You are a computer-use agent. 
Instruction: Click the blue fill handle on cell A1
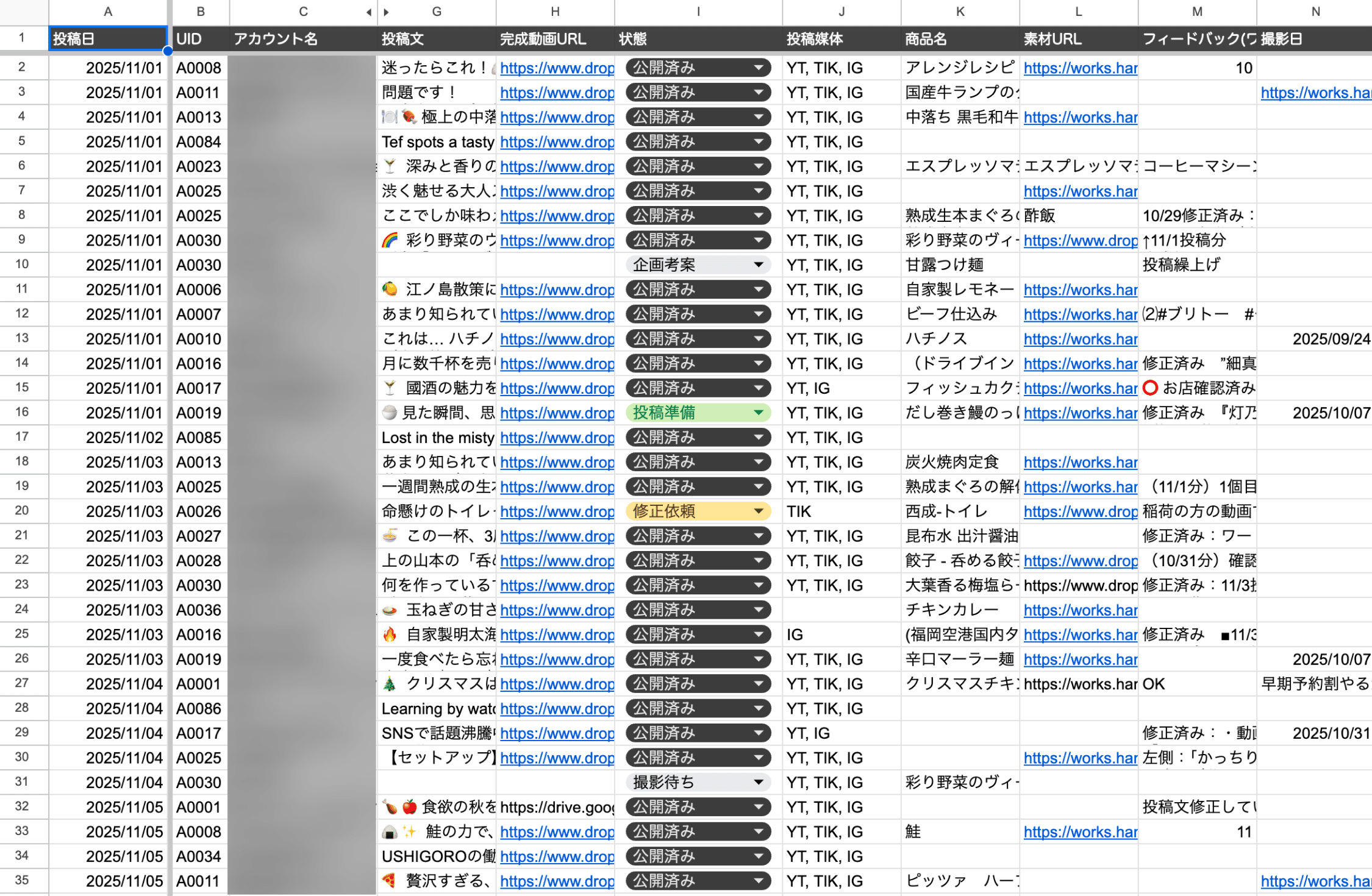(x=168, y=51)
